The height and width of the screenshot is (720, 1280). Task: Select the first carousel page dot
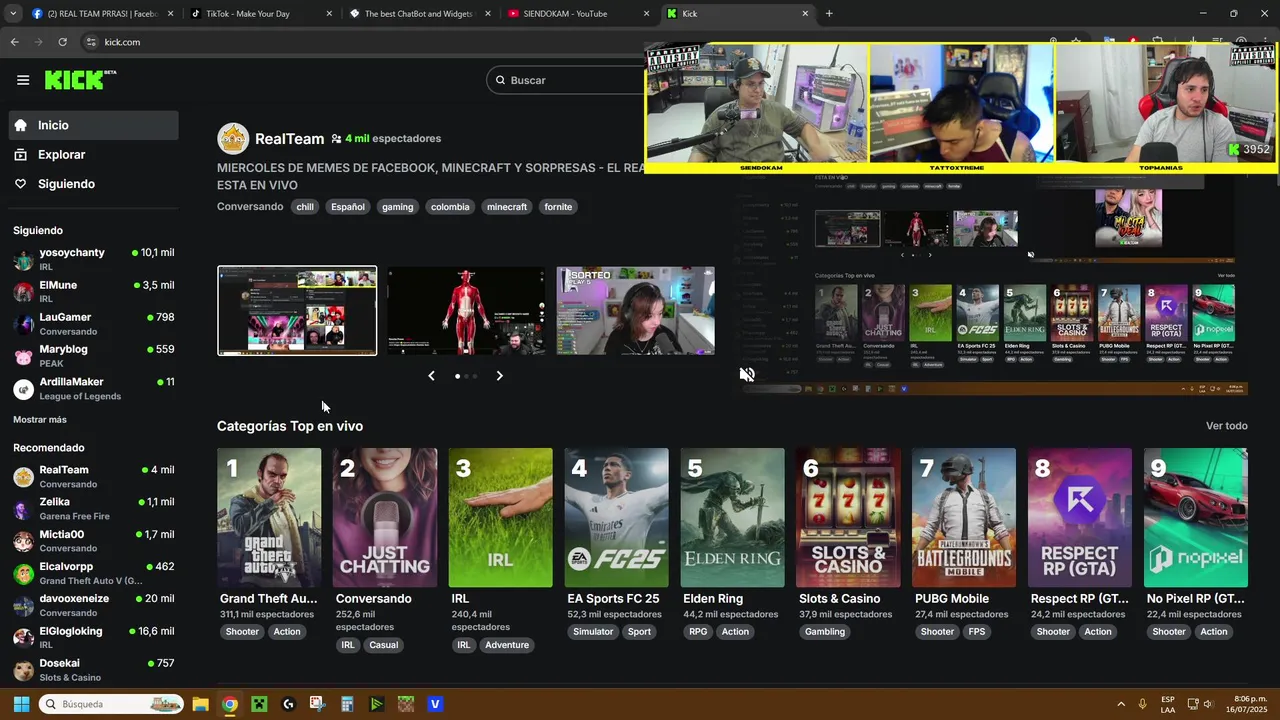click(x=458, y=376)
